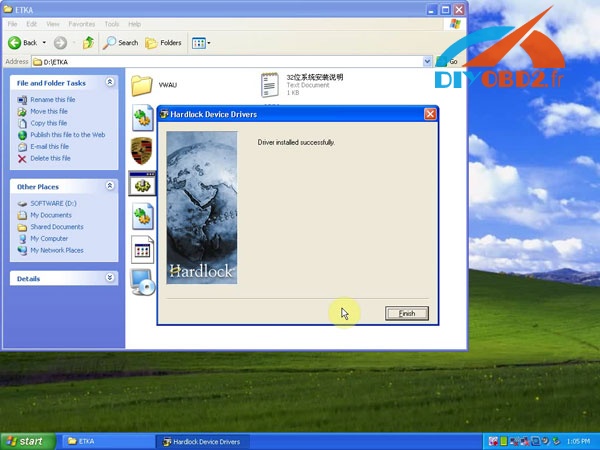
Task: Click the Hardlock dialog title bar icon
Action: click(x=165, y=114)
